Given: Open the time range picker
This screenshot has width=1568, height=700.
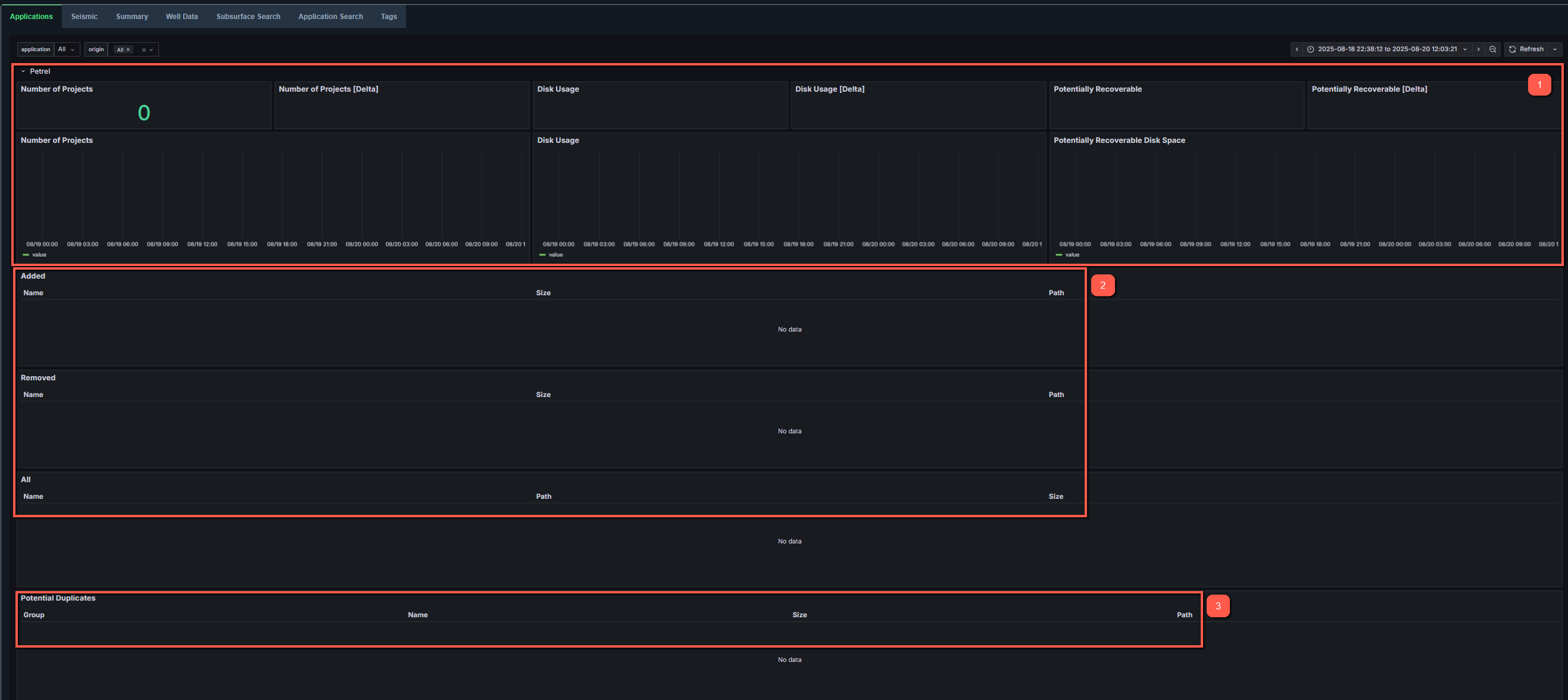Looking at the screenshot, I should [x=1386, y=49].
